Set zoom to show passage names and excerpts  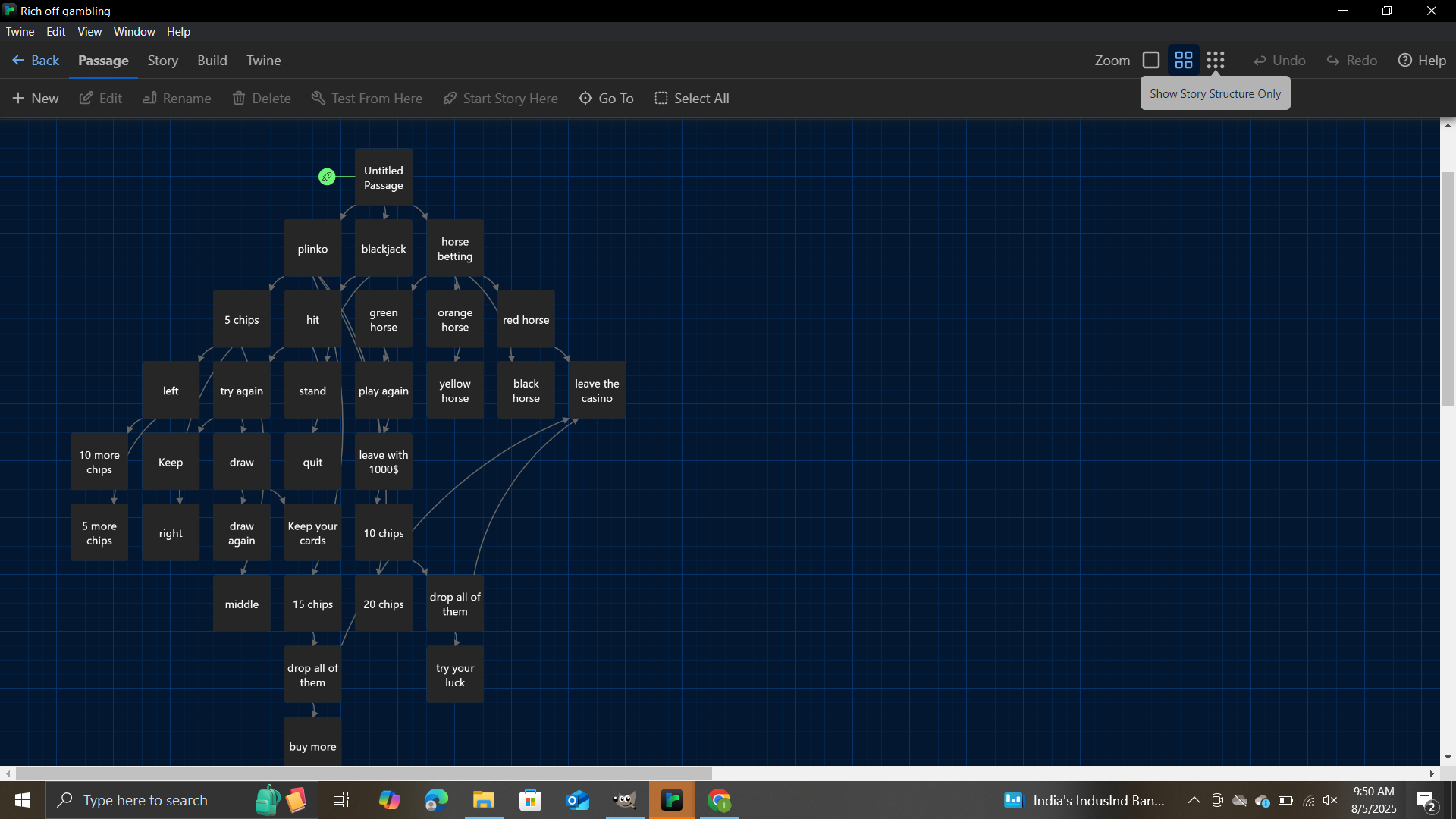(1151, 60)
